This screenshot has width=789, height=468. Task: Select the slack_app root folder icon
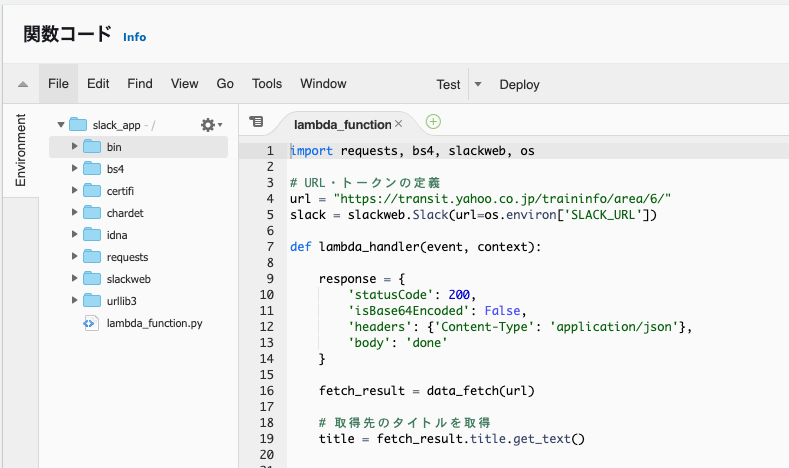coord(78,124)
